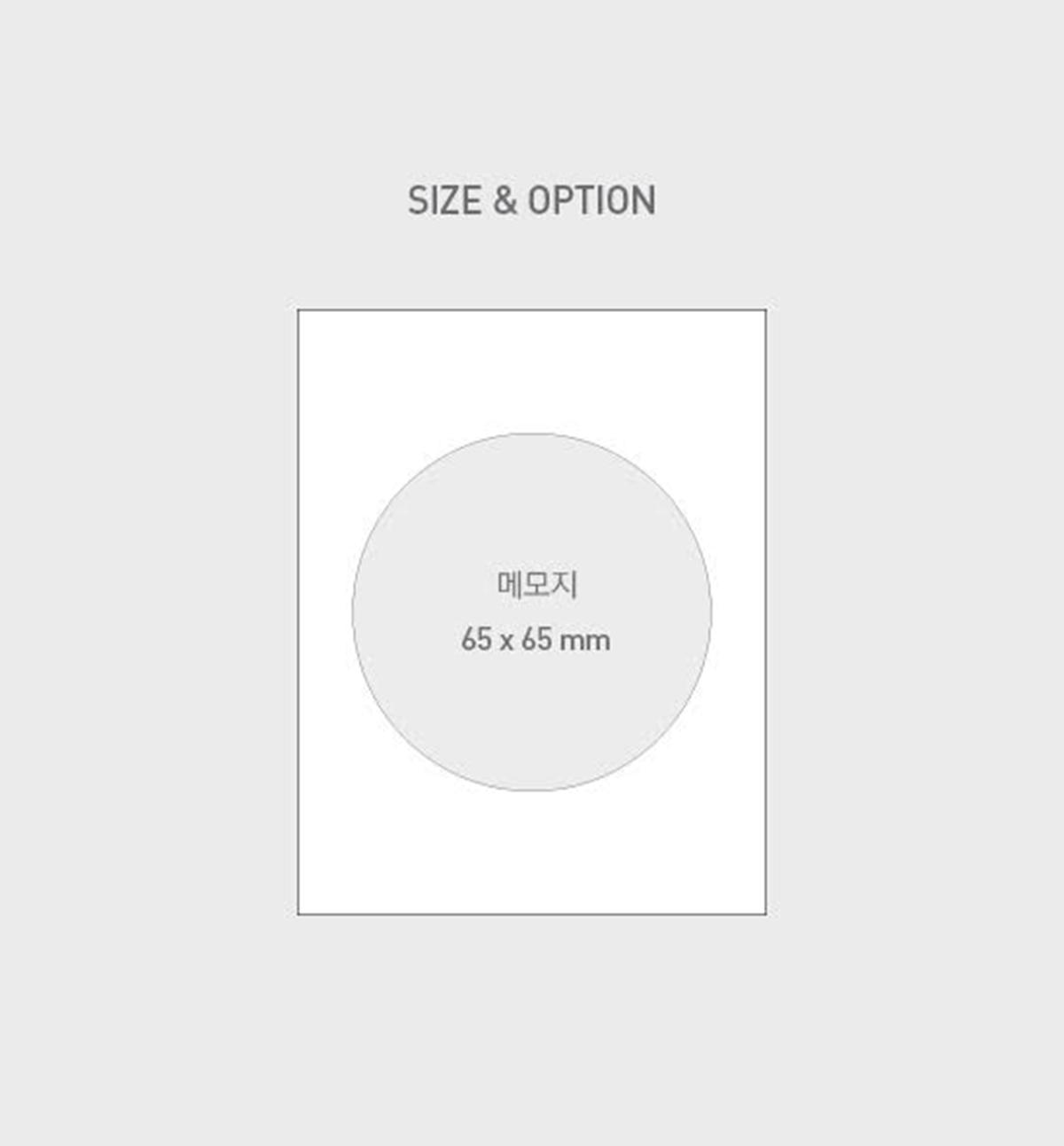Click the SIZE & OPTION heading

coord(532,200)
